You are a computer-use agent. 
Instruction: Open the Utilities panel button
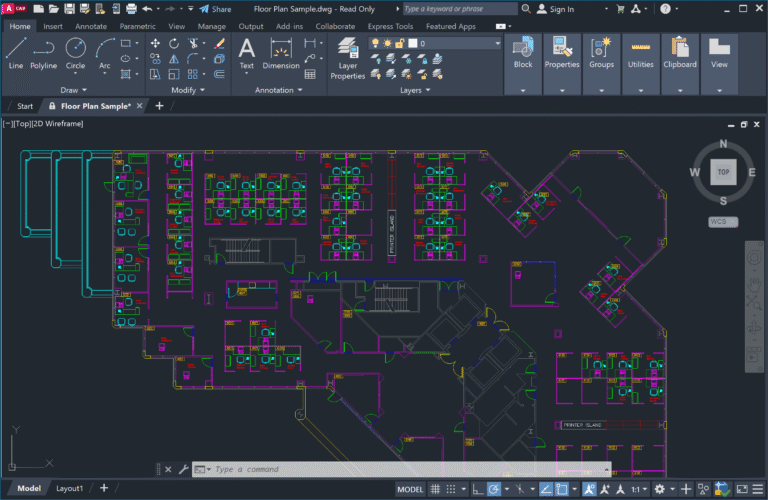(x=640, y=64)
